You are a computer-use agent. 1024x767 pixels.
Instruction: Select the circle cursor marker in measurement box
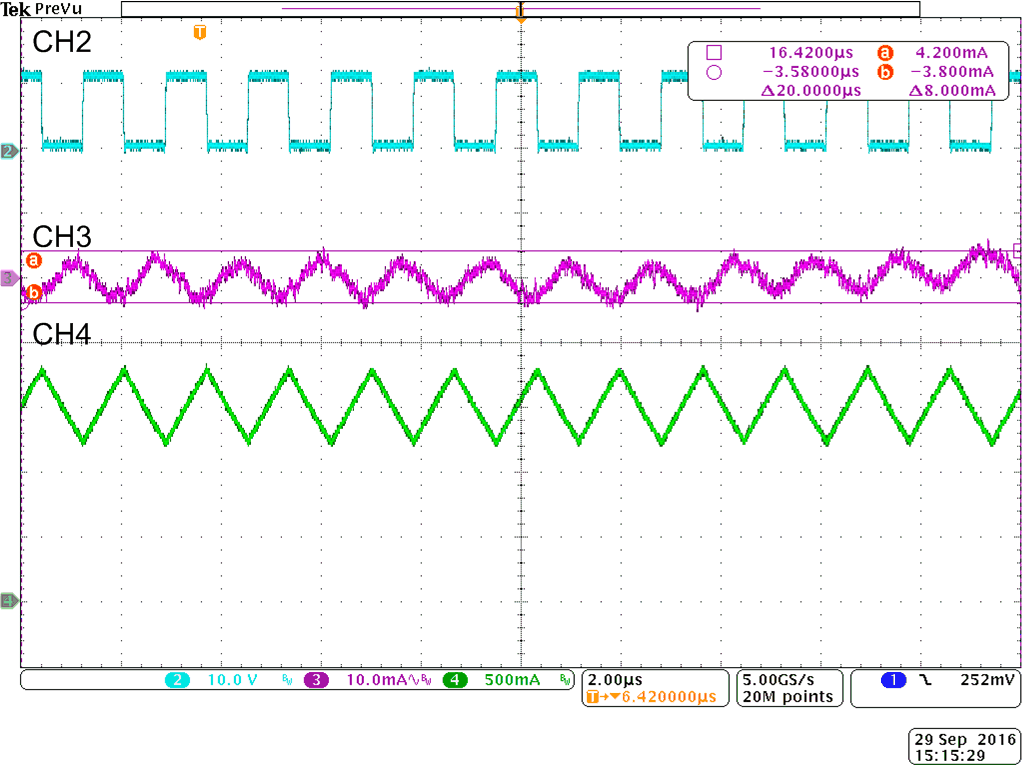[x=714, y=72]
